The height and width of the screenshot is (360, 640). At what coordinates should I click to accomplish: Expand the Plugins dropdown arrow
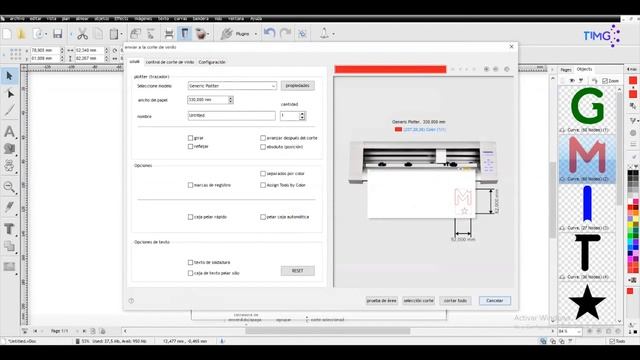[256, 34]
